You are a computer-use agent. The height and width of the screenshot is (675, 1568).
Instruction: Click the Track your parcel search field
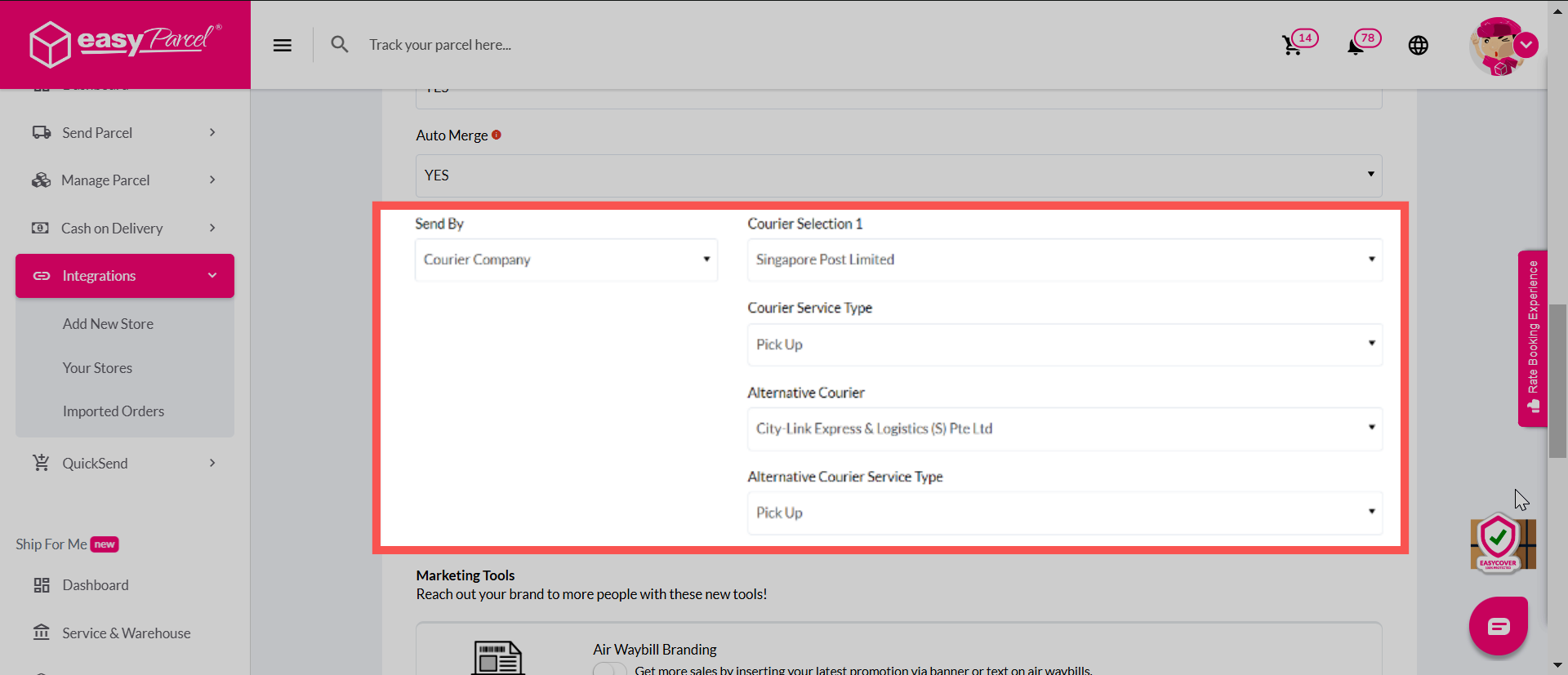click(x=440, y=45)
